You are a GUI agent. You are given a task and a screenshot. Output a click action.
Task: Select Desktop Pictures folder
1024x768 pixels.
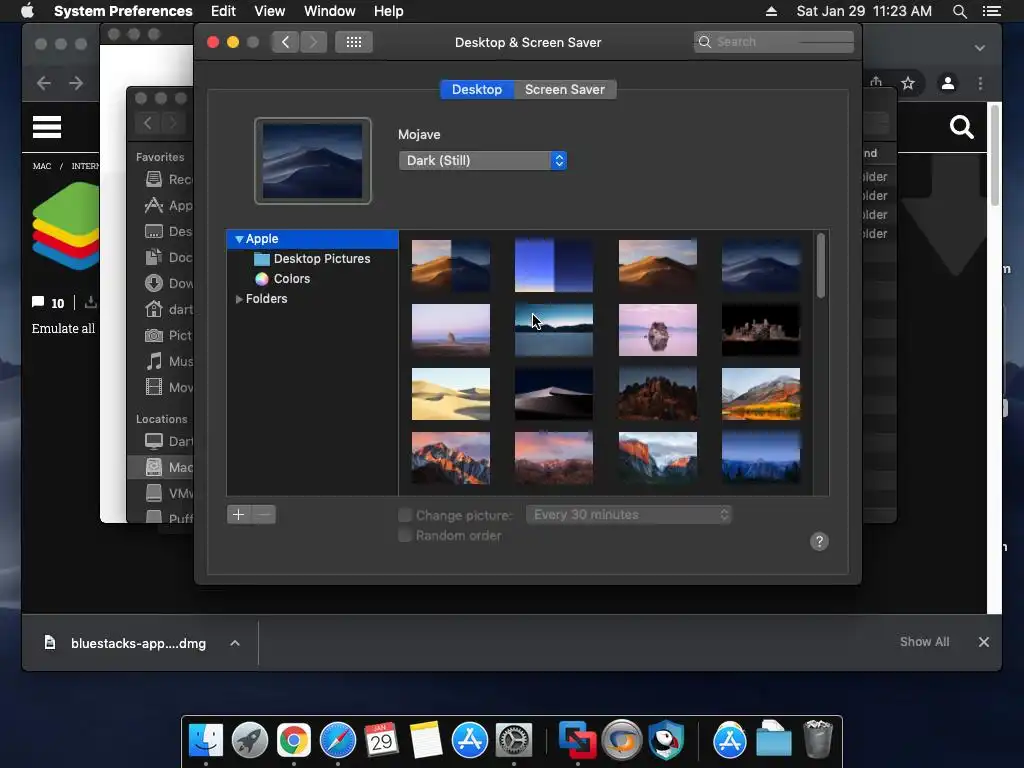[x=312, y=259]
